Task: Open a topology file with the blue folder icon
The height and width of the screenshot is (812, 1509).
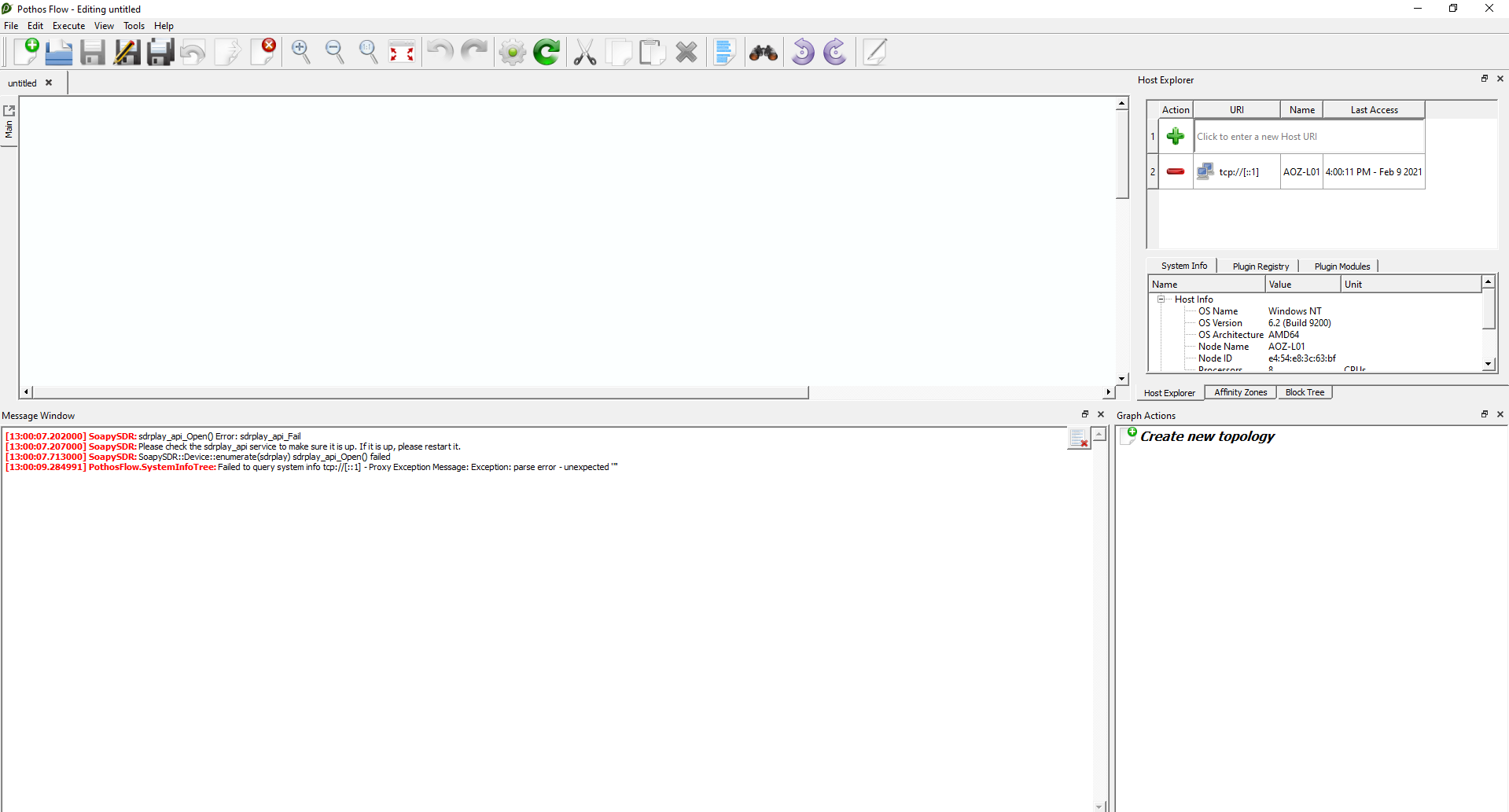Action: pyautogui.click(x=59, y=52)
